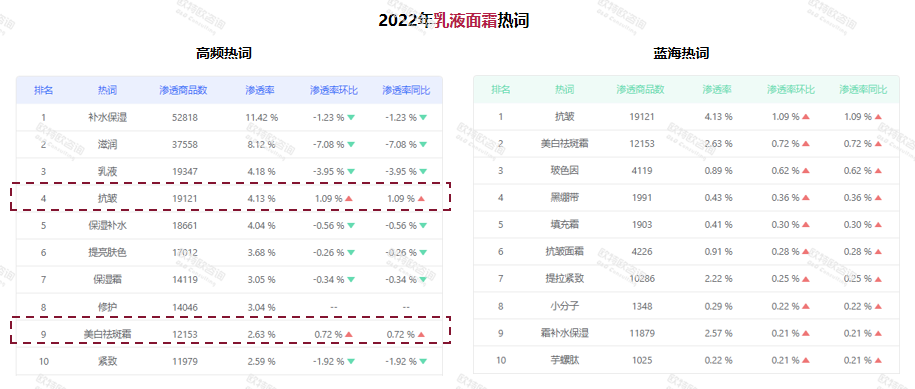Image resolution: width=915 pixels, height=389 pixels.
Task: Click green down arrow in 乳液 环比 cell
Action: click(351, 171)
